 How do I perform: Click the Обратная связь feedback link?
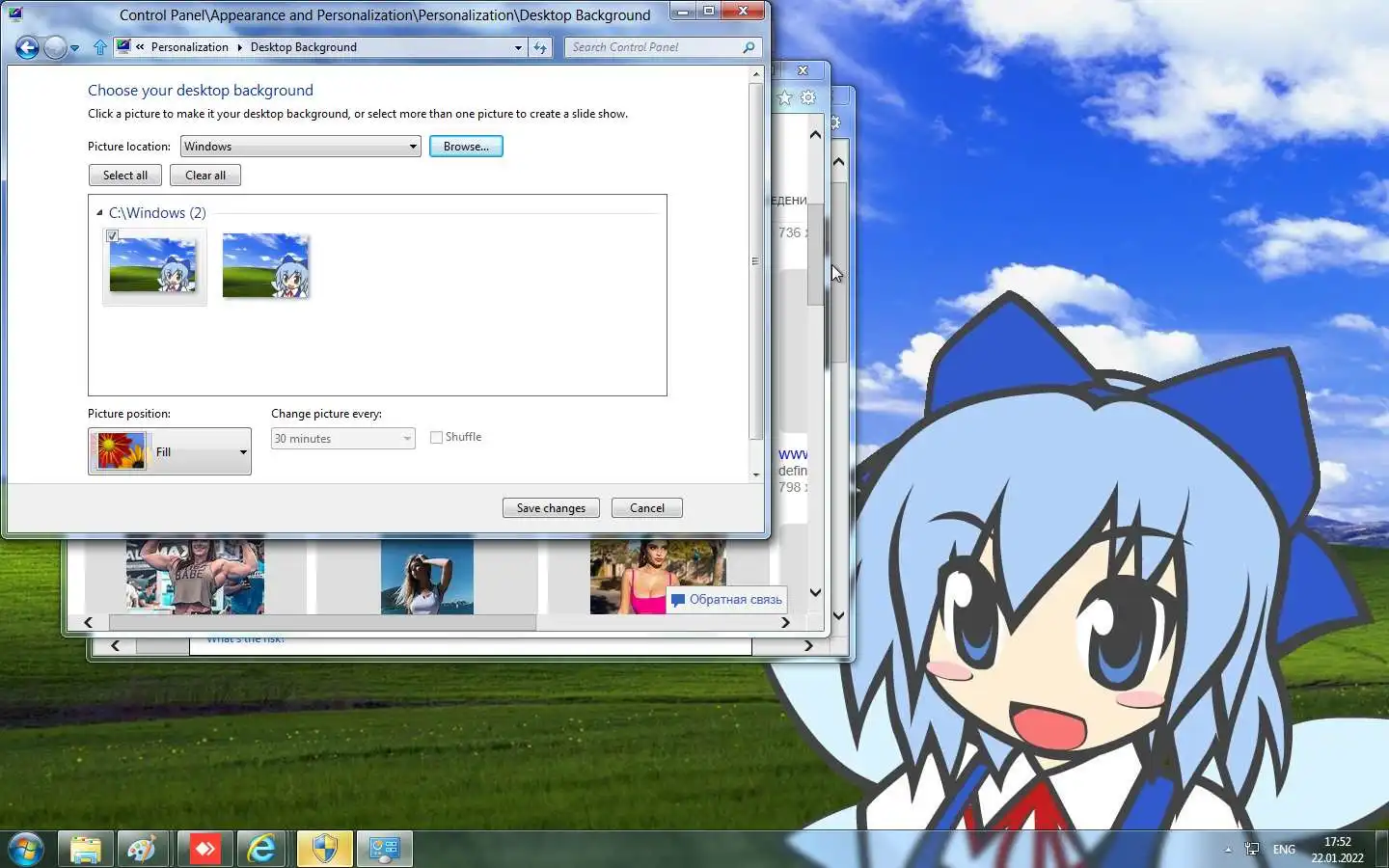pyautogui.click(x=727, y=600)
